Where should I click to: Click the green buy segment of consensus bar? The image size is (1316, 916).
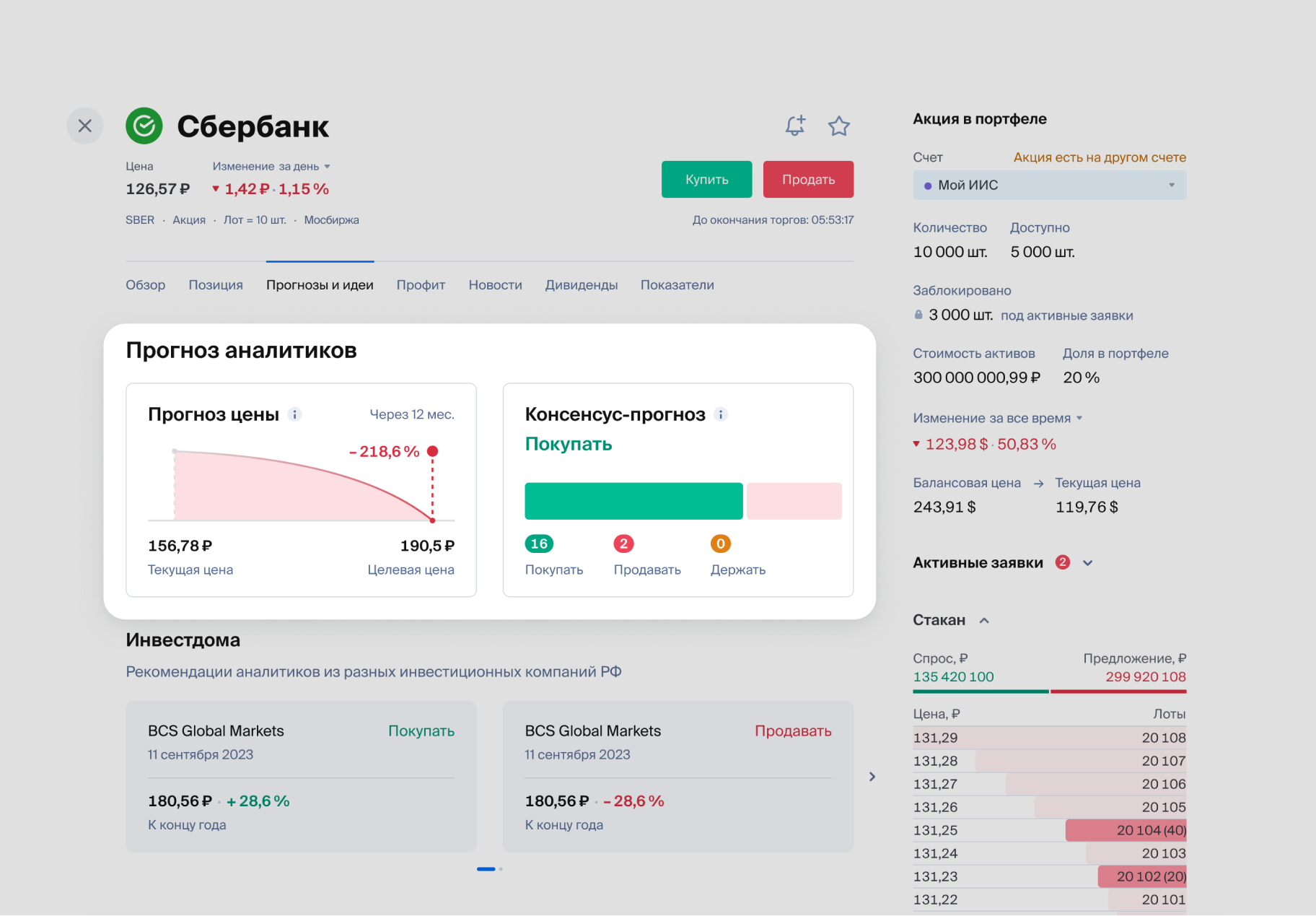point(634,501)
